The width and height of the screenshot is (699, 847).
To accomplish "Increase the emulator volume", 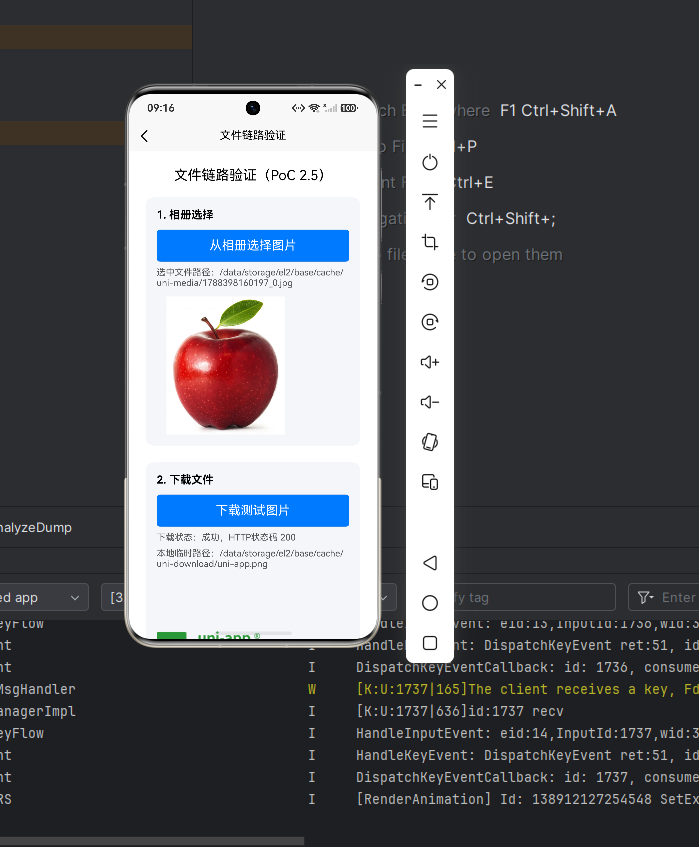I will [x=429, y=362].
